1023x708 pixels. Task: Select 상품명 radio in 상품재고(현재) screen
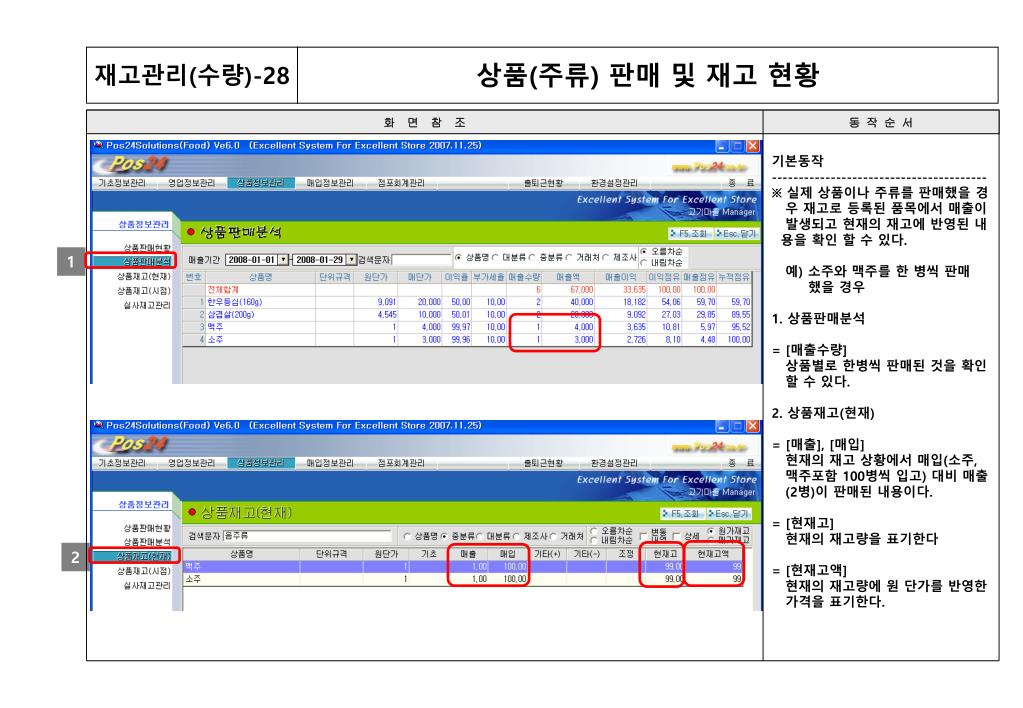click(x=408, y=536)
